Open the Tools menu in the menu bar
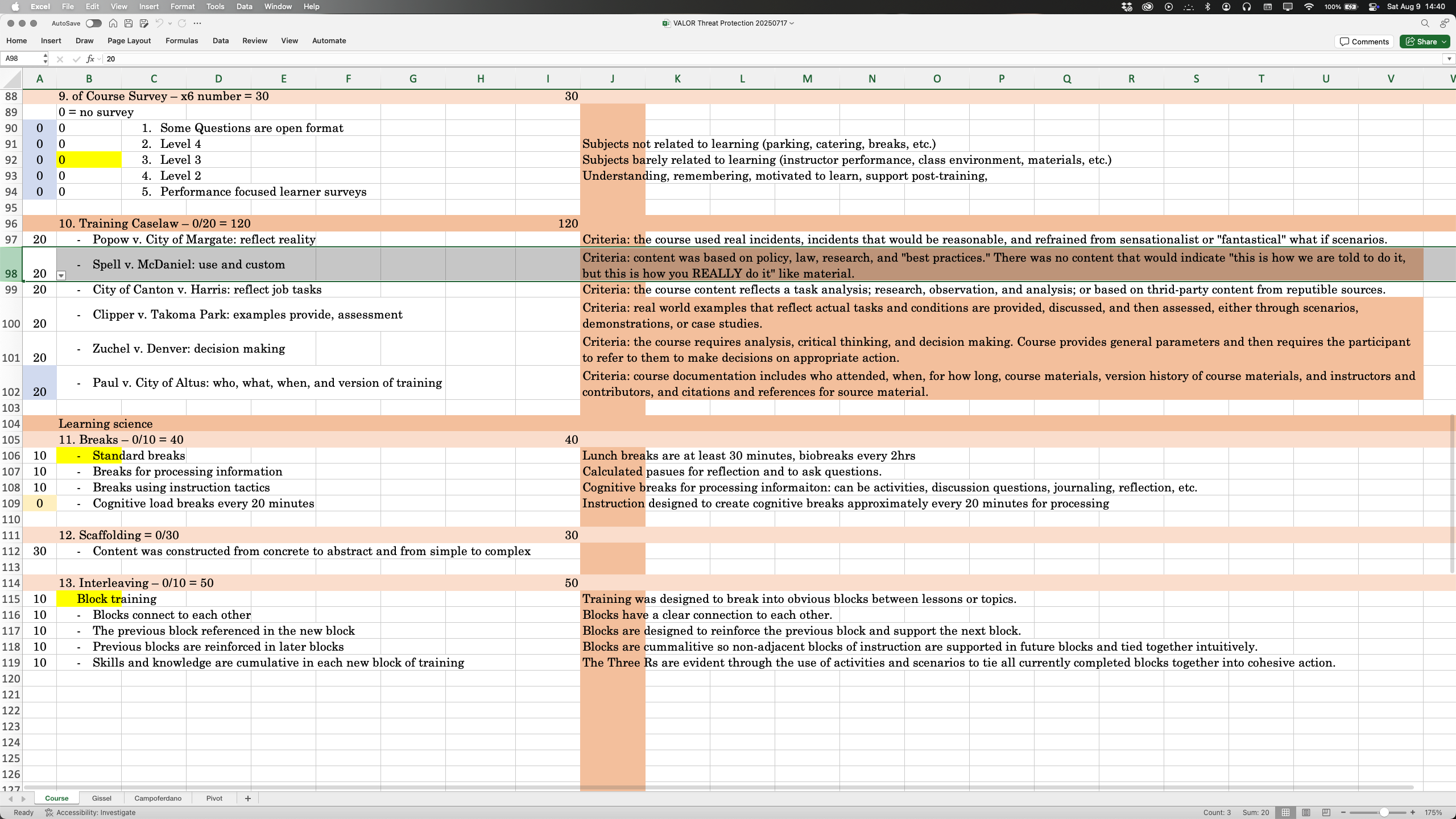This screenshot has height=819, width=1456. click(x=215, y=7)
